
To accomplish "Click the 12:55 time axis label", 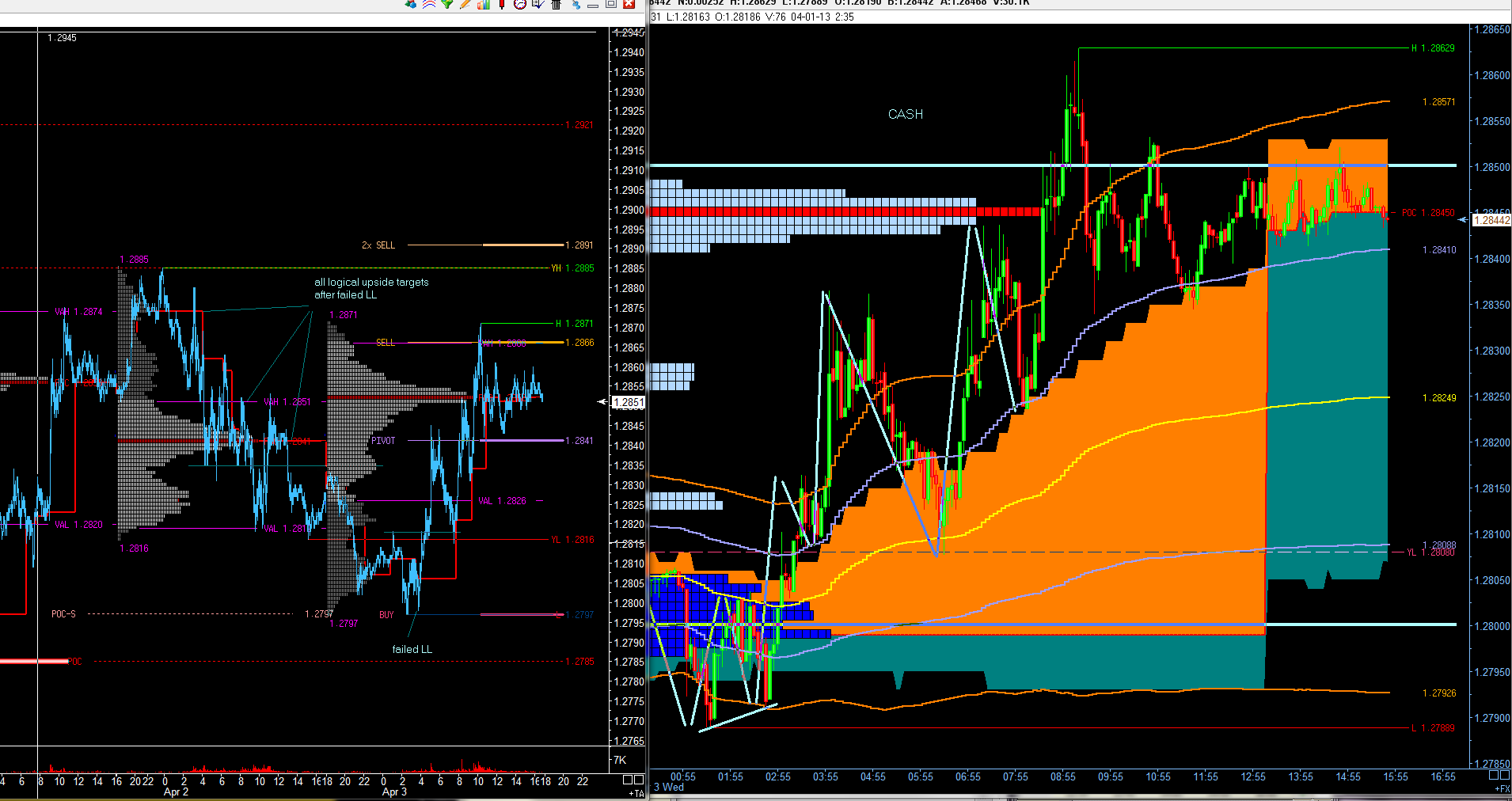I will click(1253, 777).
